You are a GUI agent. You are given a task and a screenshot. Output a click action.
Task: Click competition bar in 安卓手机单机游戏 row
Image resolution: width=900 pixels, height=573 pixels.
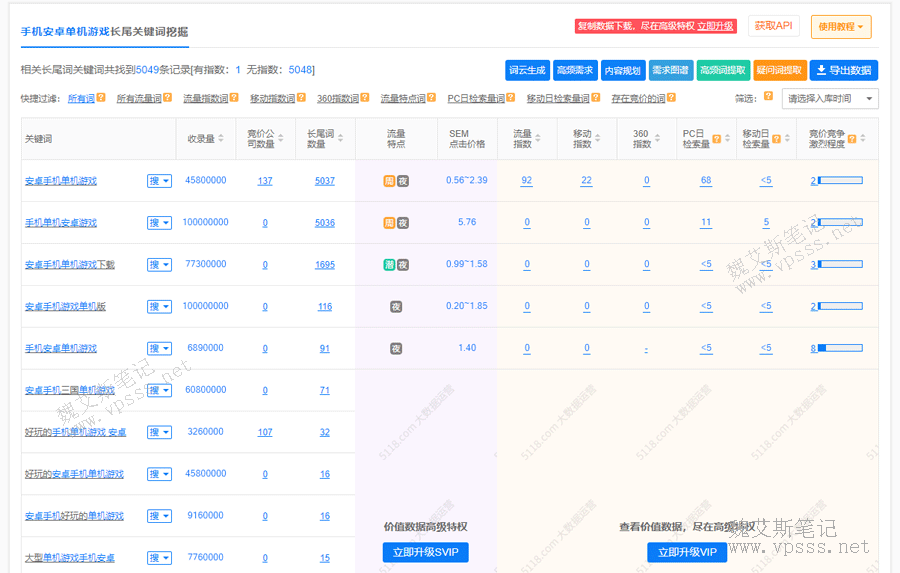[x=840, y=180]
